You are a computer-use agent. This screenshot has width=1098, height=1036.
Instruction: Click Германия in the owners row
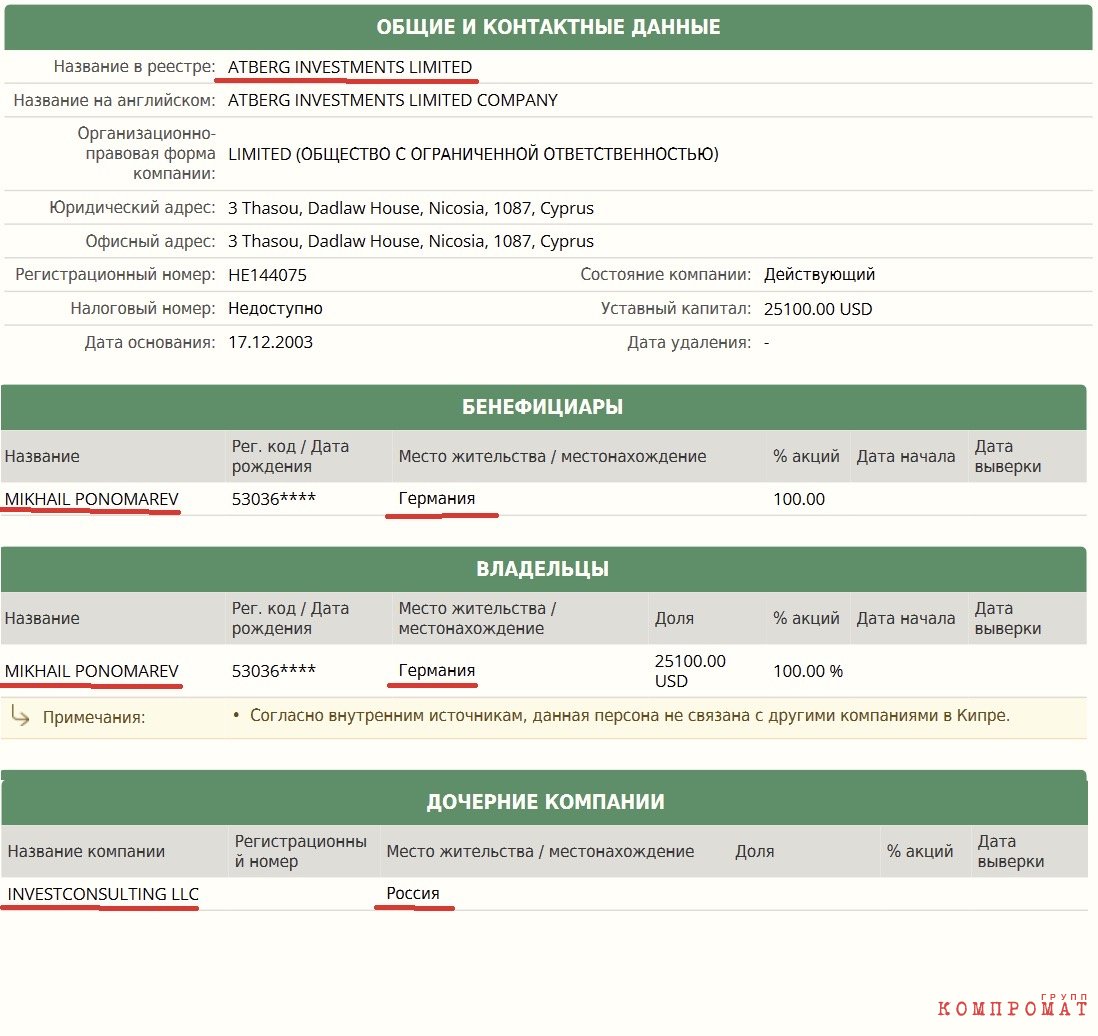point(437,670)
